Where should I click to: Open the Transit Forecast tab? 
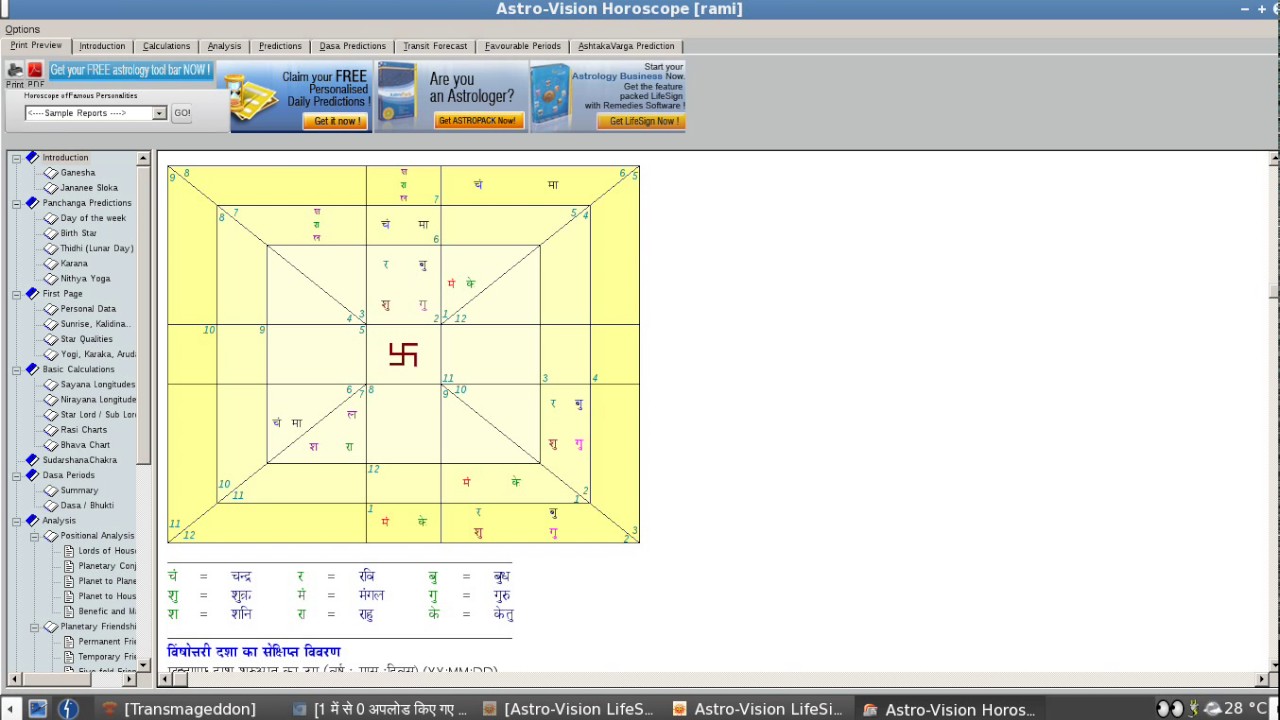435,46
